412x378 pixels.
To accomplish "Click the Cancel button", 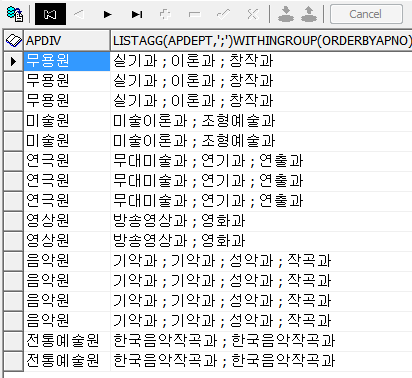I will point(366,14).
